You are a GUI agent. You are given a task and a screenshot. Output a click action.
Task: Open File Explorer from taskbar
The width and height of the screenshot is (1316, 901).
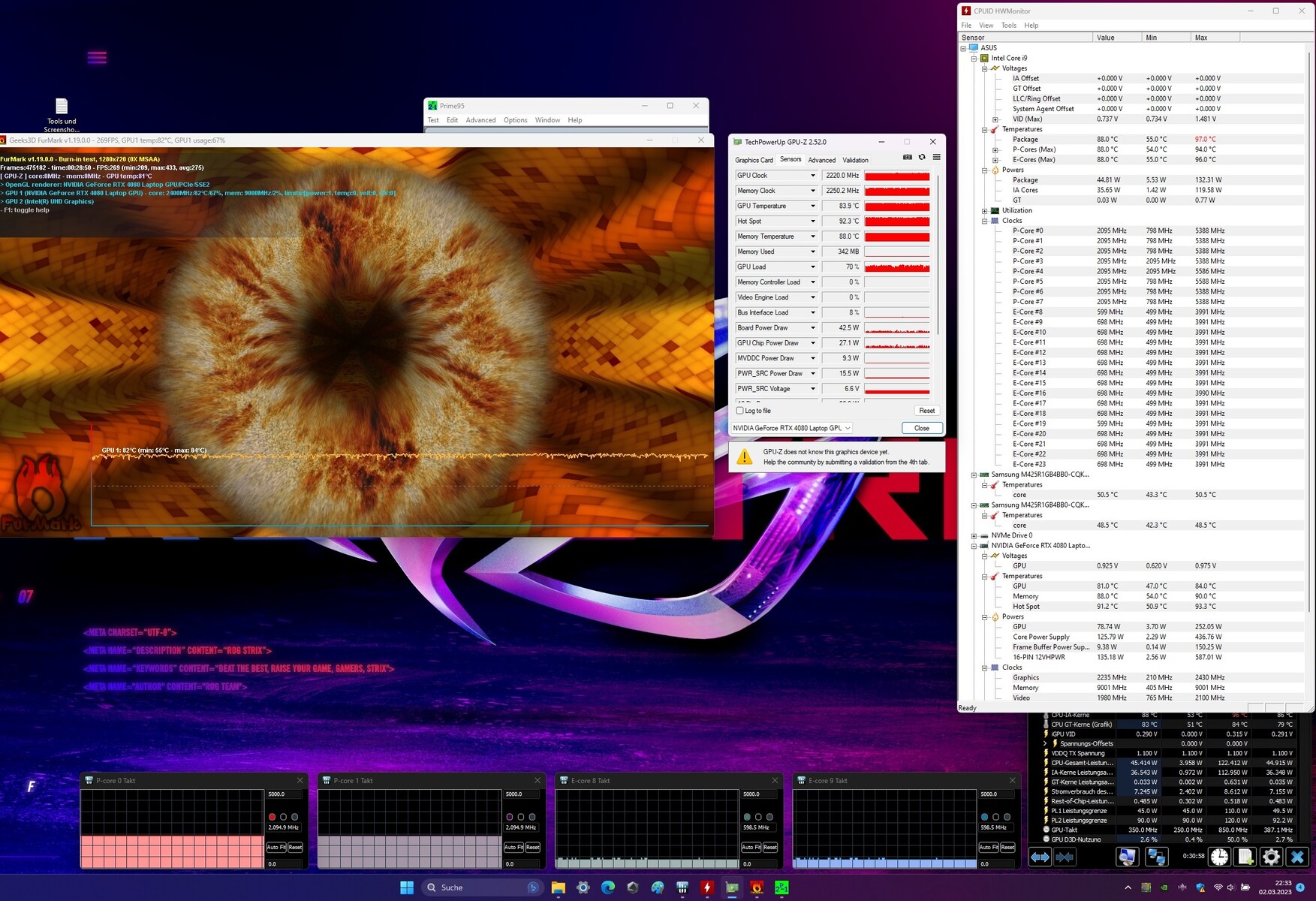tap(558, 887)
